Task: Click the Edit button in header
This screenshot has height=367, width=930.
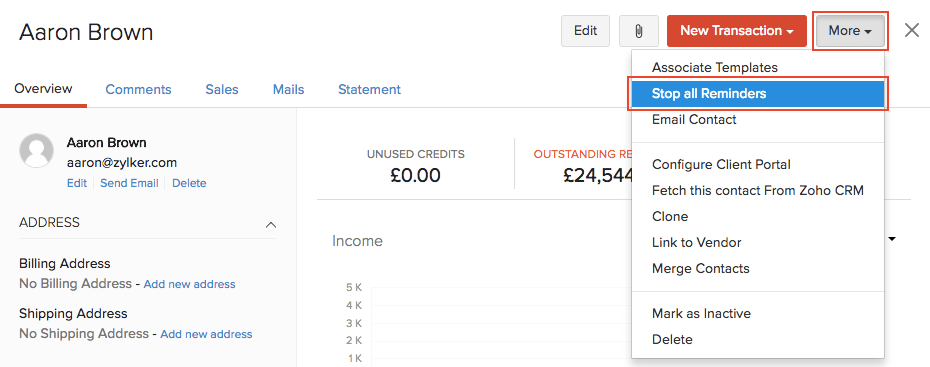Action: [585, 31]
